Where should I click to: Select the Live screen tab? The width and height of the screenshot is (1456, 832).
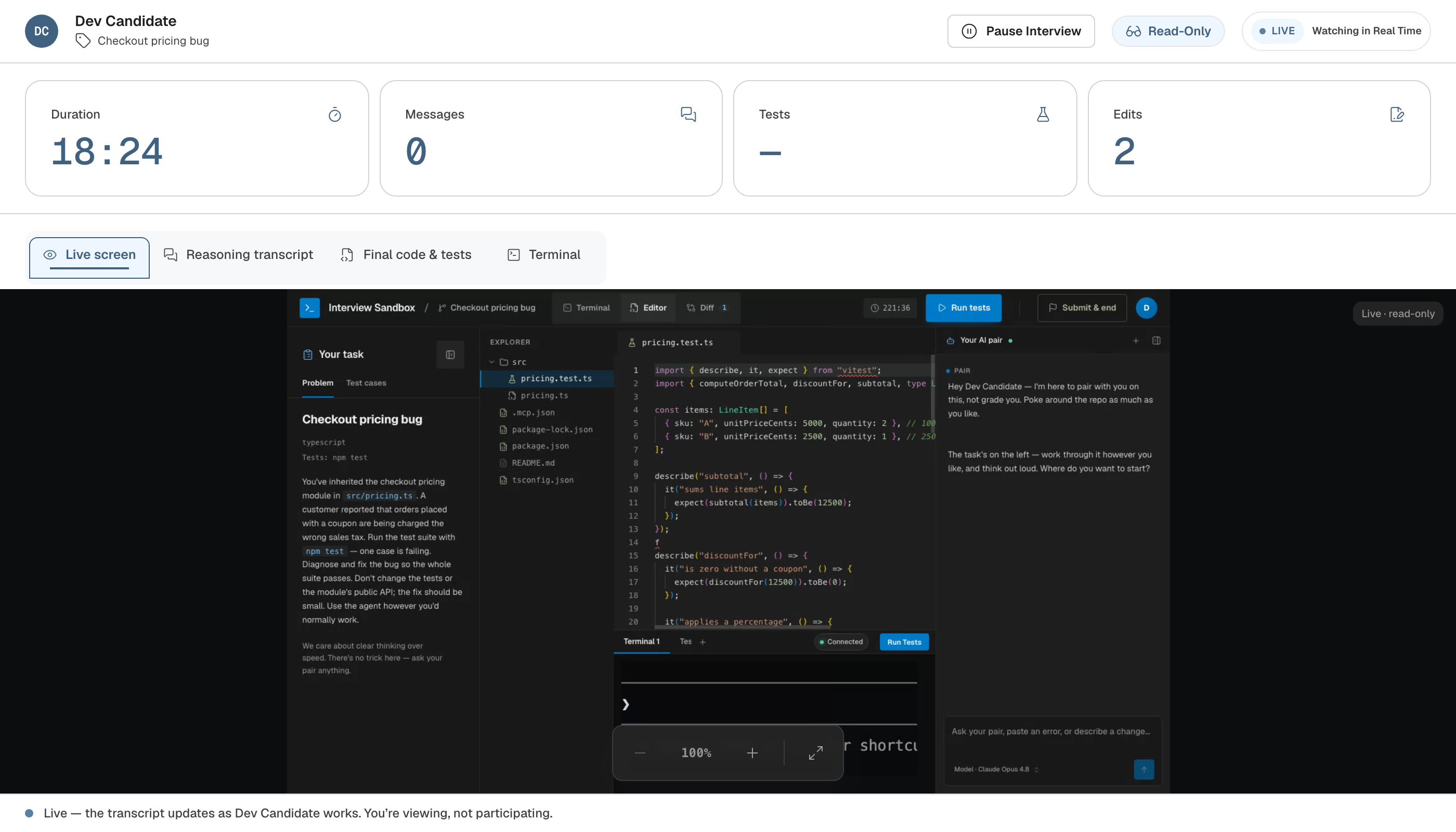(89, 258)
